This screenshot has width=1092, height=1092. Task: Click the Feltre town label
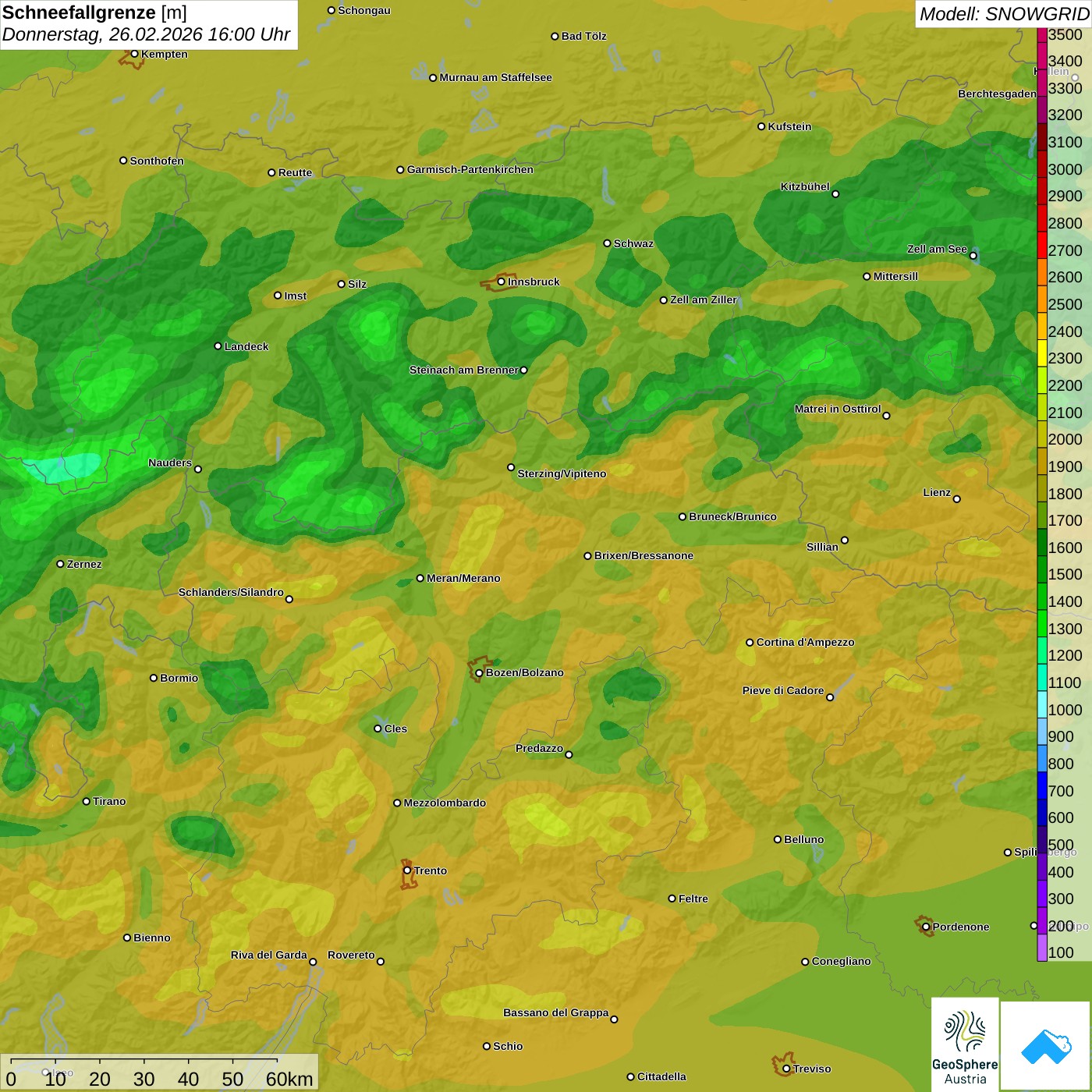click(693, 899)
